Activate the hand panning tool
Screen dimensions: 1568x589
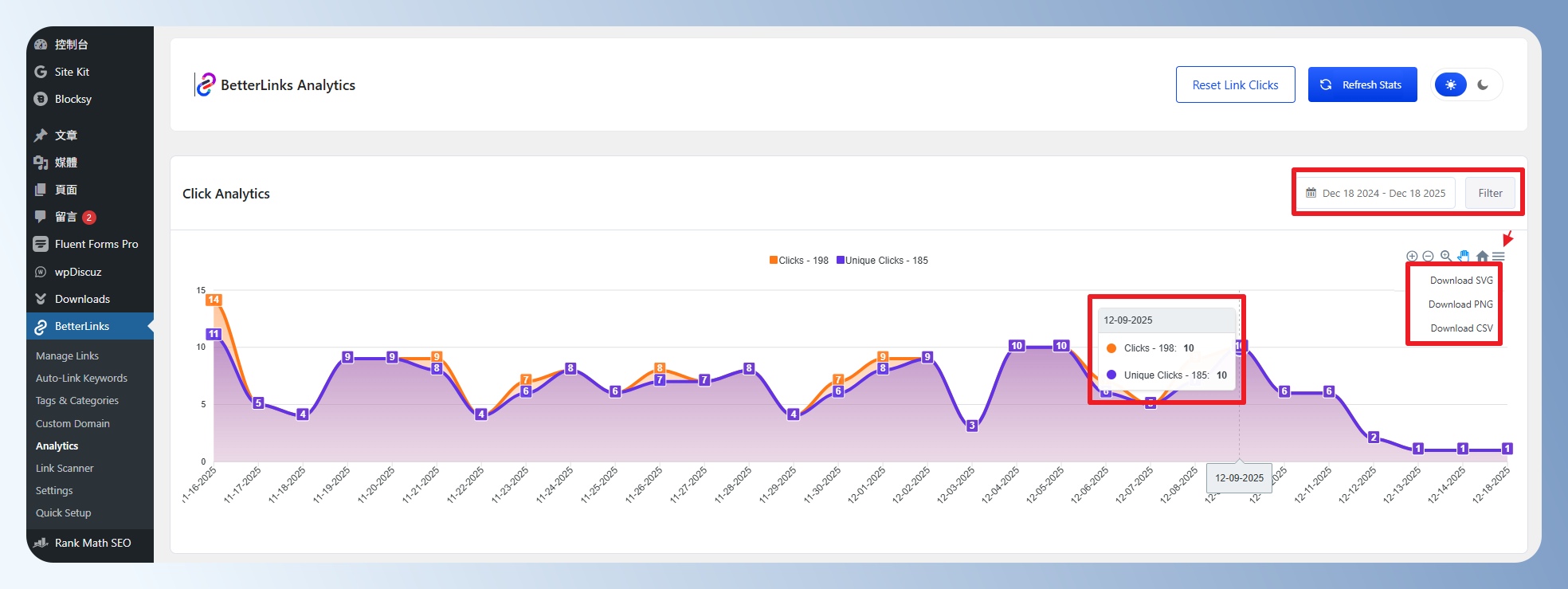coord(1464,257)
